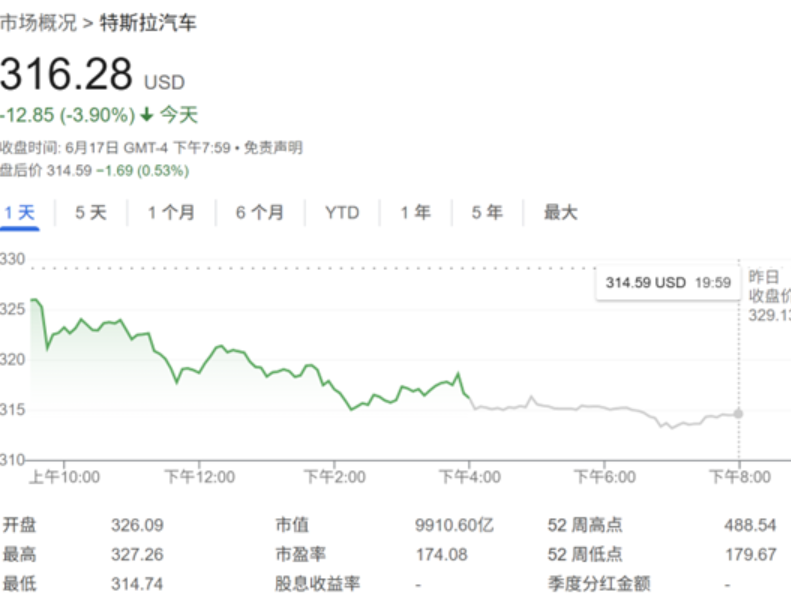Click the 收盘时间 6月17日 timestamp text
Viewport: 791px width, 604px height.
[x=115, y=148]
